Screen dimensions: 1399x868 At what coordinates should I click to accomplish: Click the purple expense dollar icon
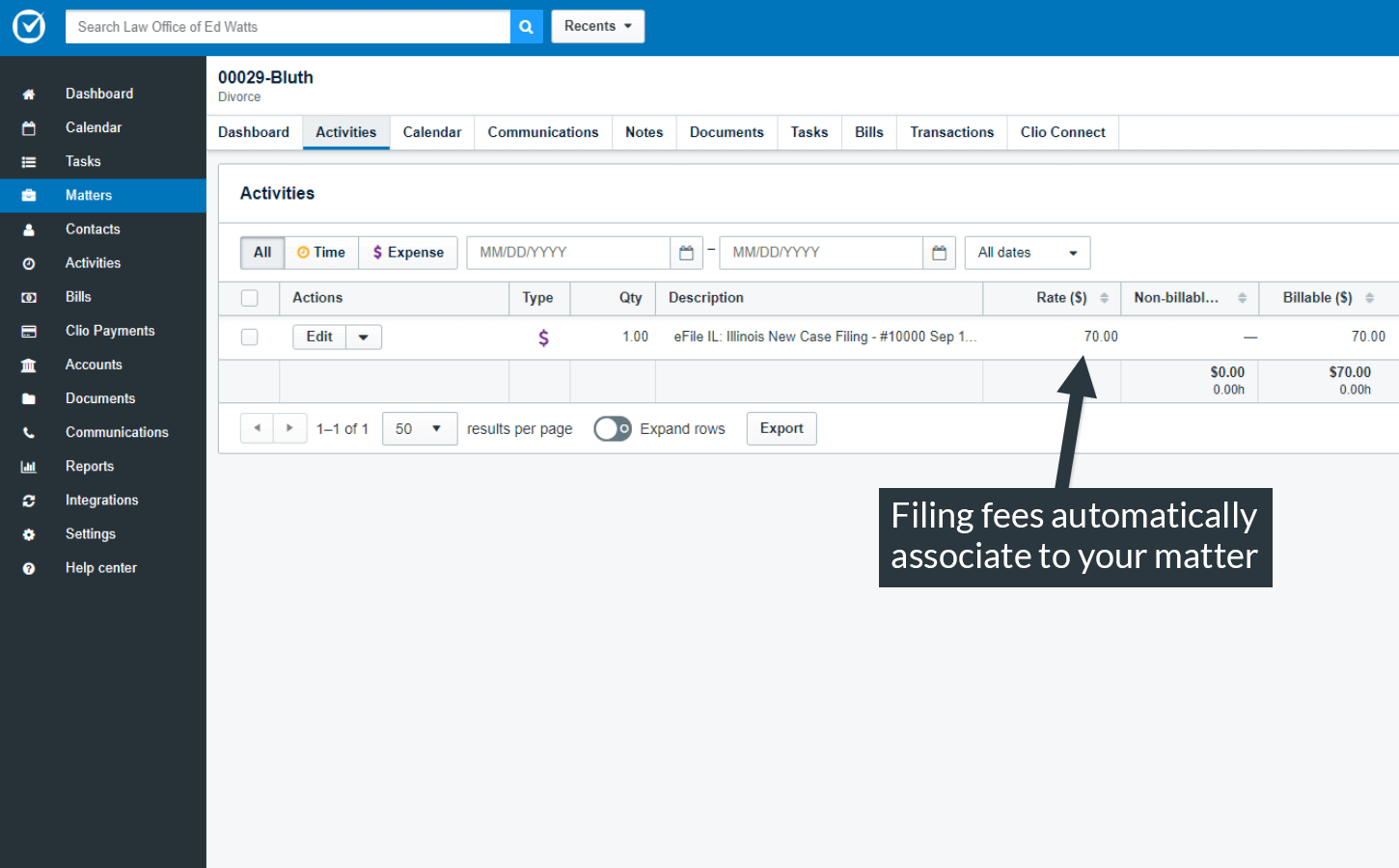click(x=543, y=338)
